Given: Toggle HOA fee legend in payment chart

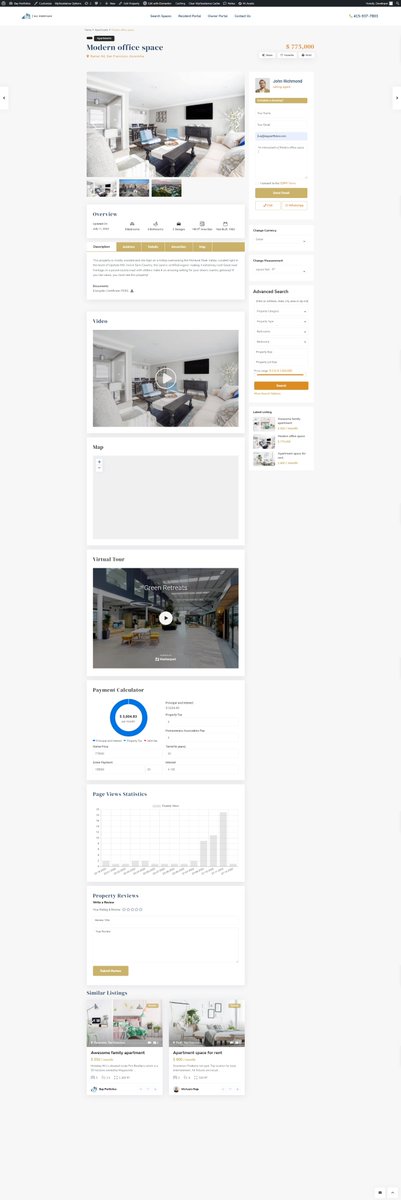Looking at the screenshot, I should [x=151, y=741].
